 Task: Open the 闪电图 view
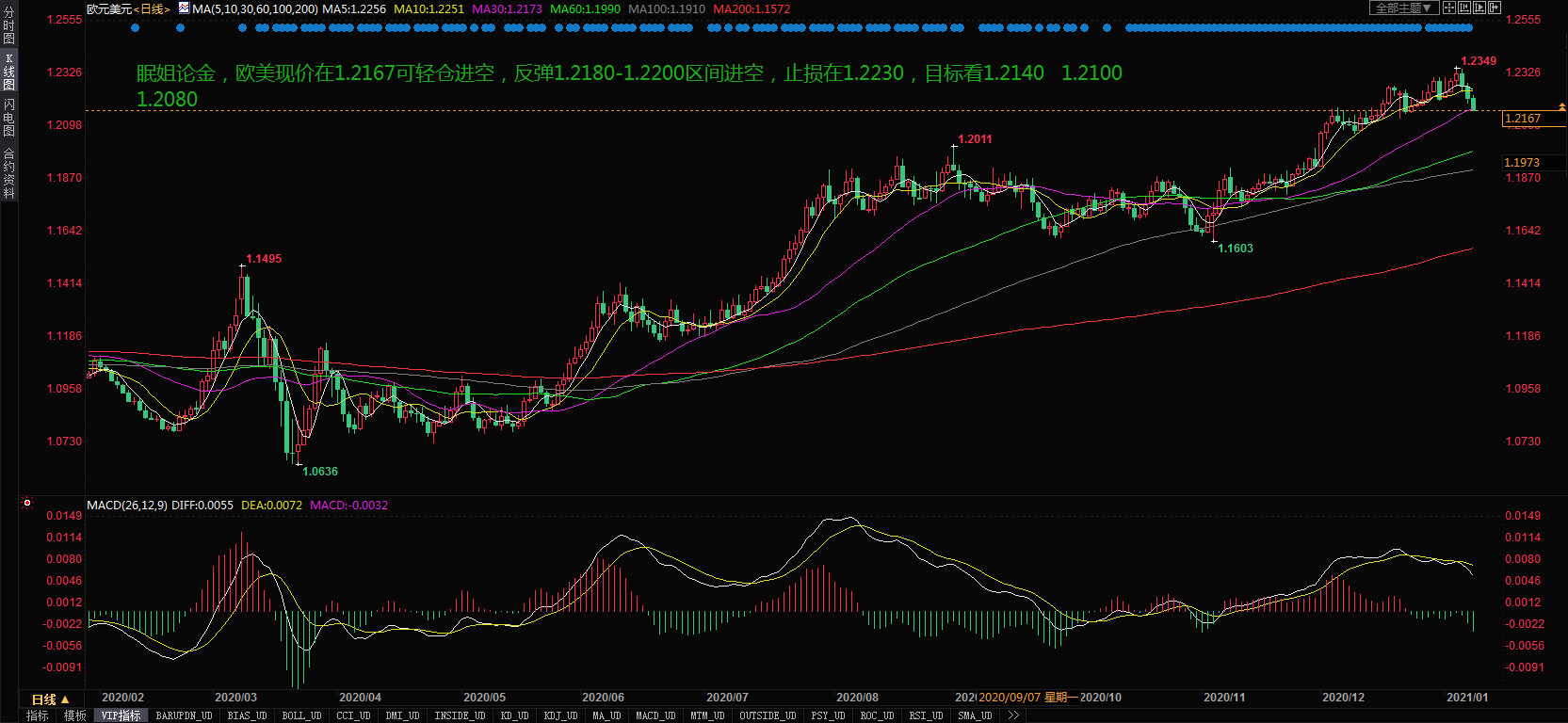[x=8, y=117]
